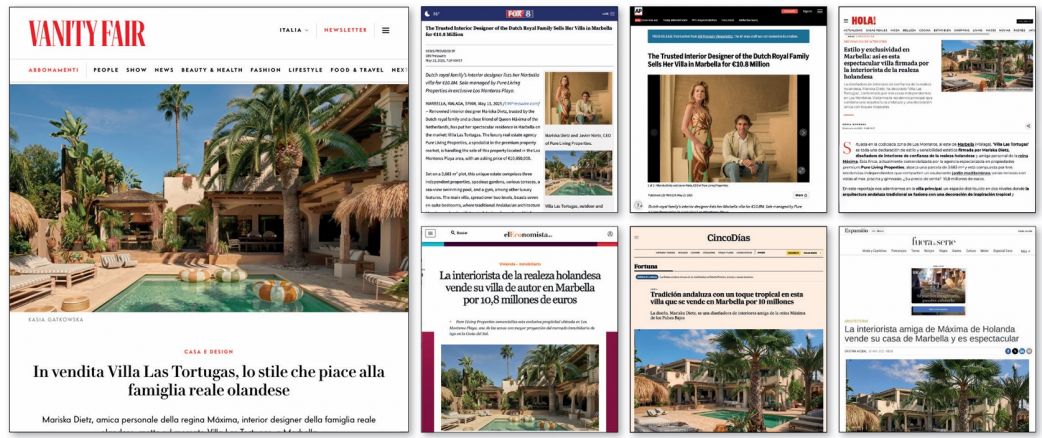Open FOOD & TRAVEL in Vanity Fair
The image size is (1042, 438).
pos(357,70)
